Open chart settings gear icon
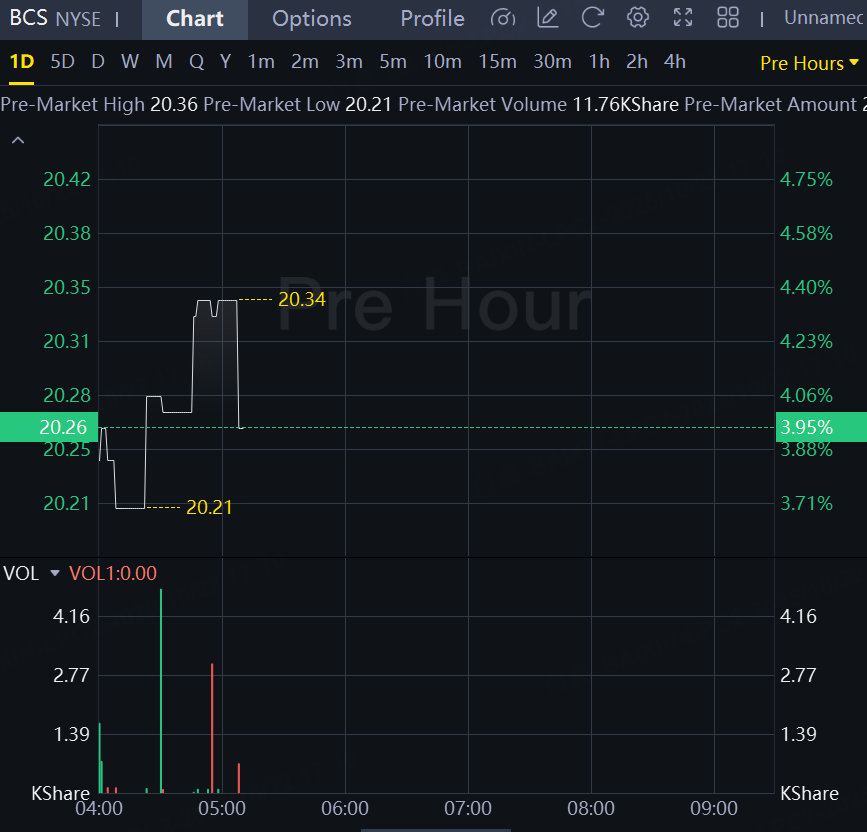Viewport: 867px width, 832px height. tap(638, 18)
